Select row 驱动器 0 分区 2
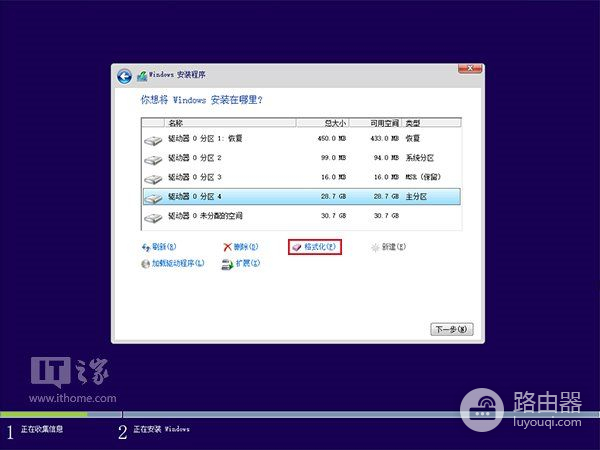600x450 pixels. (302, 158)
